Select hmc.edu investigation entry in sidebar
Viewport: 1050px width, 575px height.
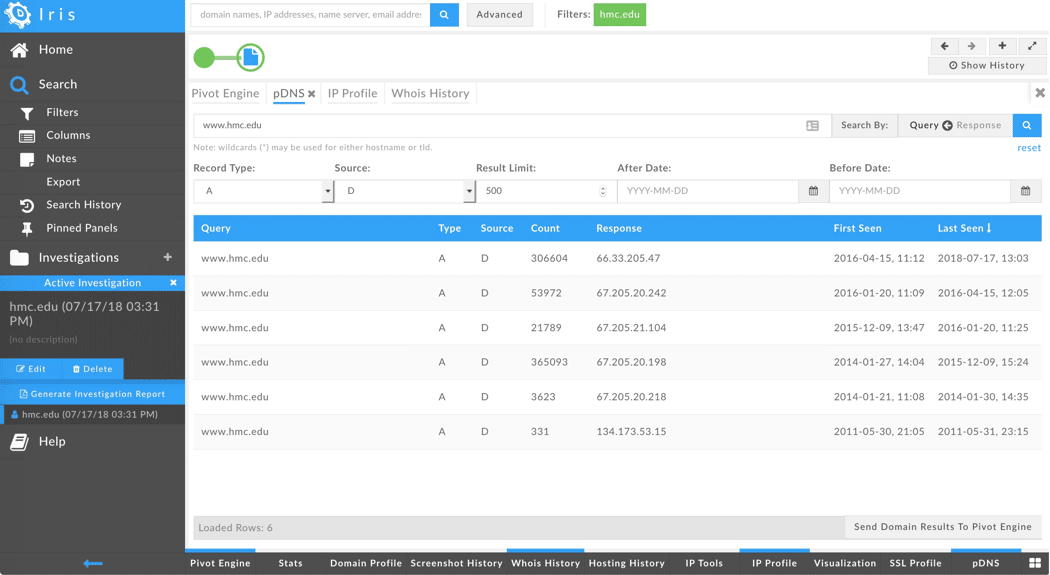tap(92, 414)
